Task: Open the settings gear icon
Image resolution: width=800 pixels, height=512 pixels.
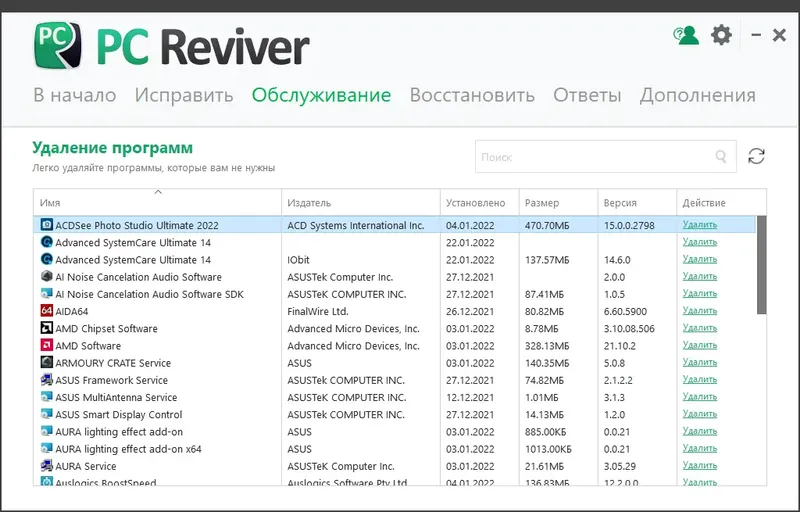Action: (721, 35)
